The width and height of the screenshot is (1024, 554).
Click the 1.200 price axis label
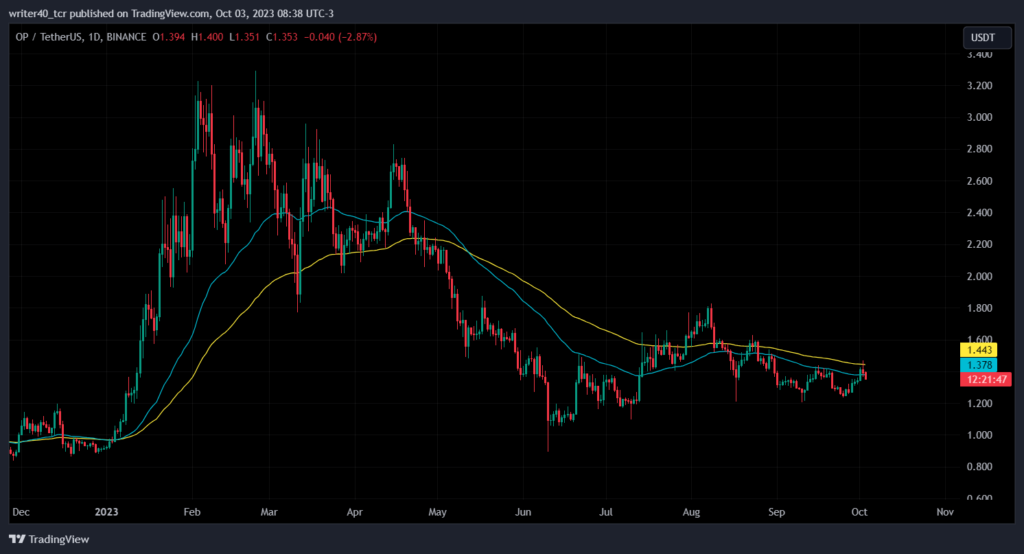(x=979, y=404)
